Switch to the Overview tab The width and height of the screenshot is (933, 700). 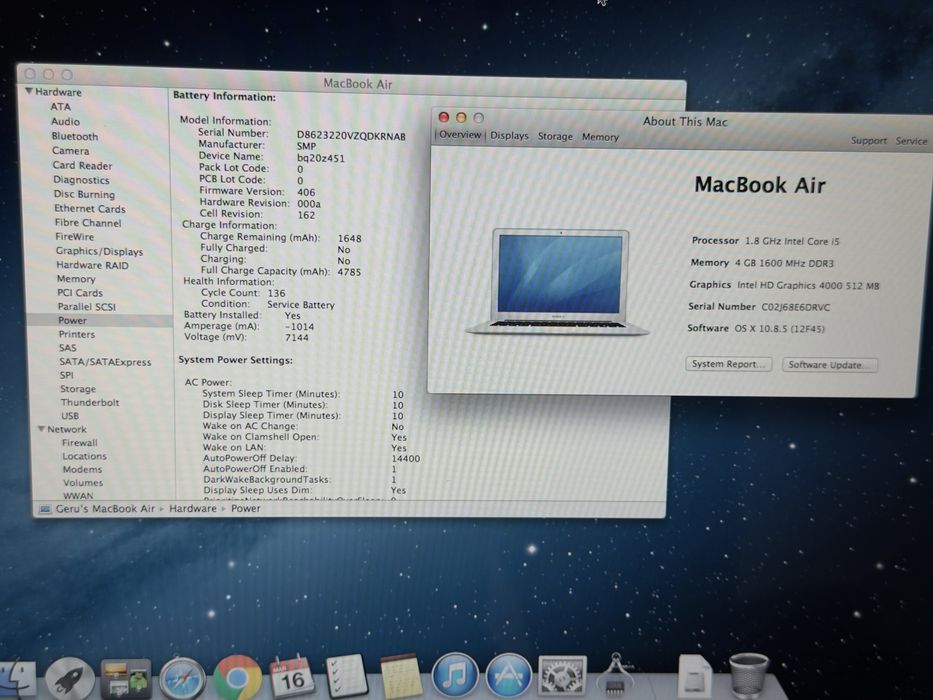tap(460, 135)
